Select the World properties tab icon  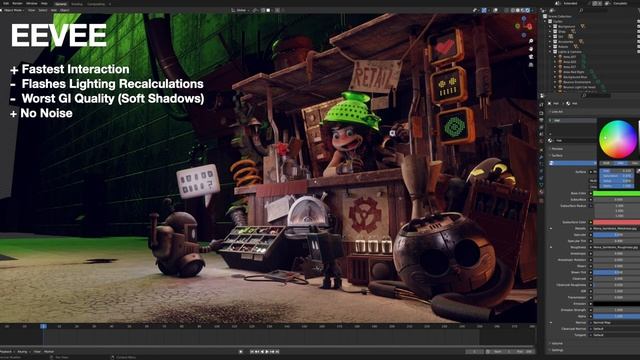pyautogui.click(x=542, y=141)
